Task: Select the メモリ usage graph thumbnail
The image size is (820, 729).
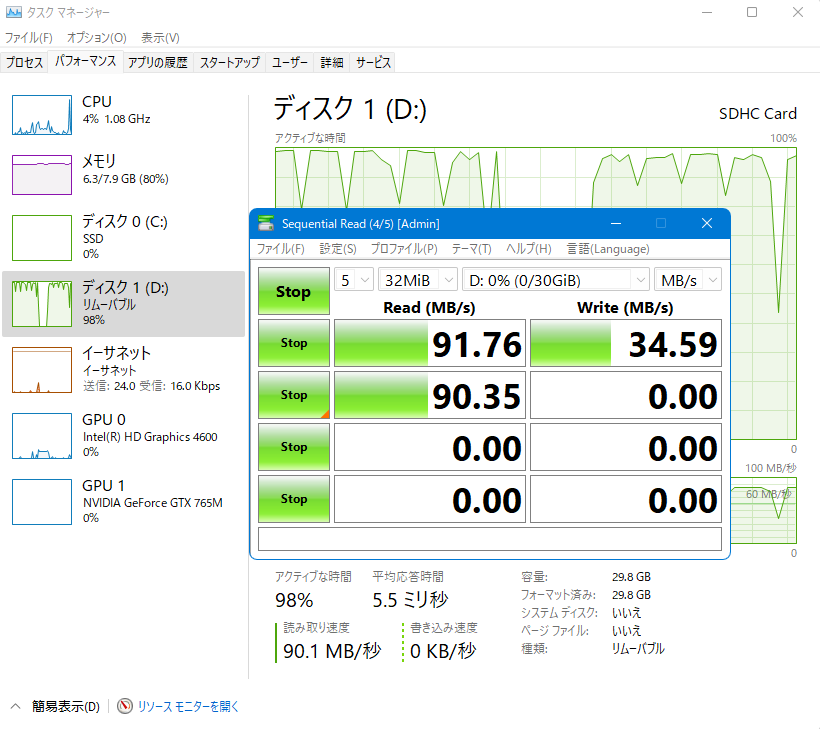Action: click(42, 175)
